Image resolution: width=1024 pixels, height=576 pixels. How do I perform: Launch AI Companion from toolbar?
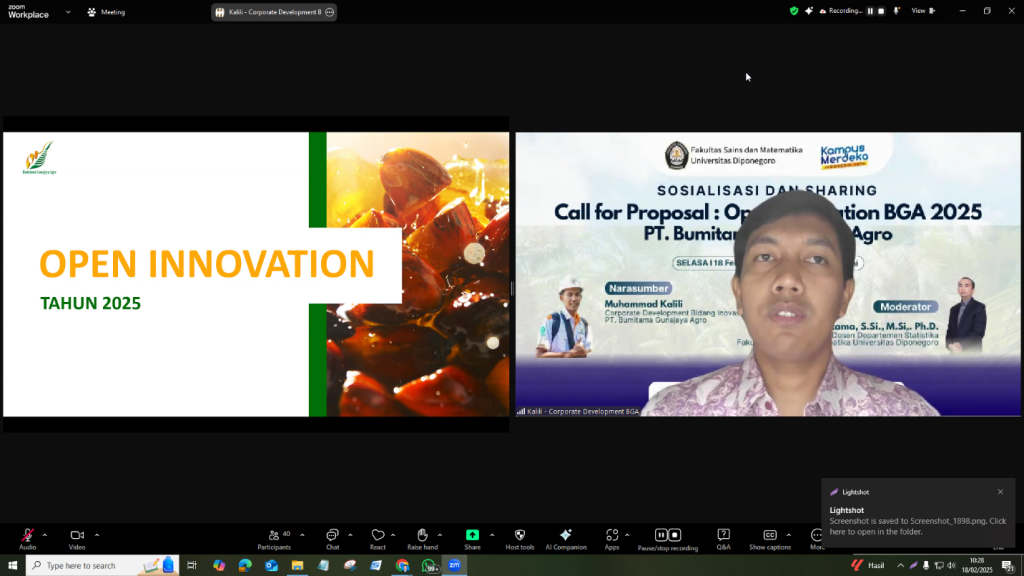[566, 536]
